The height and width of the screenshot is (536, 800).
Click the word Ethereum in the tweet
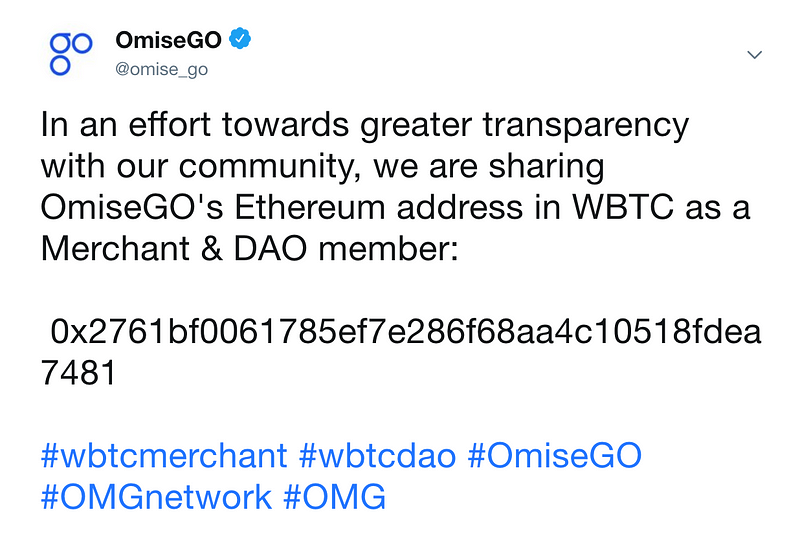click(x=310, y=207)
